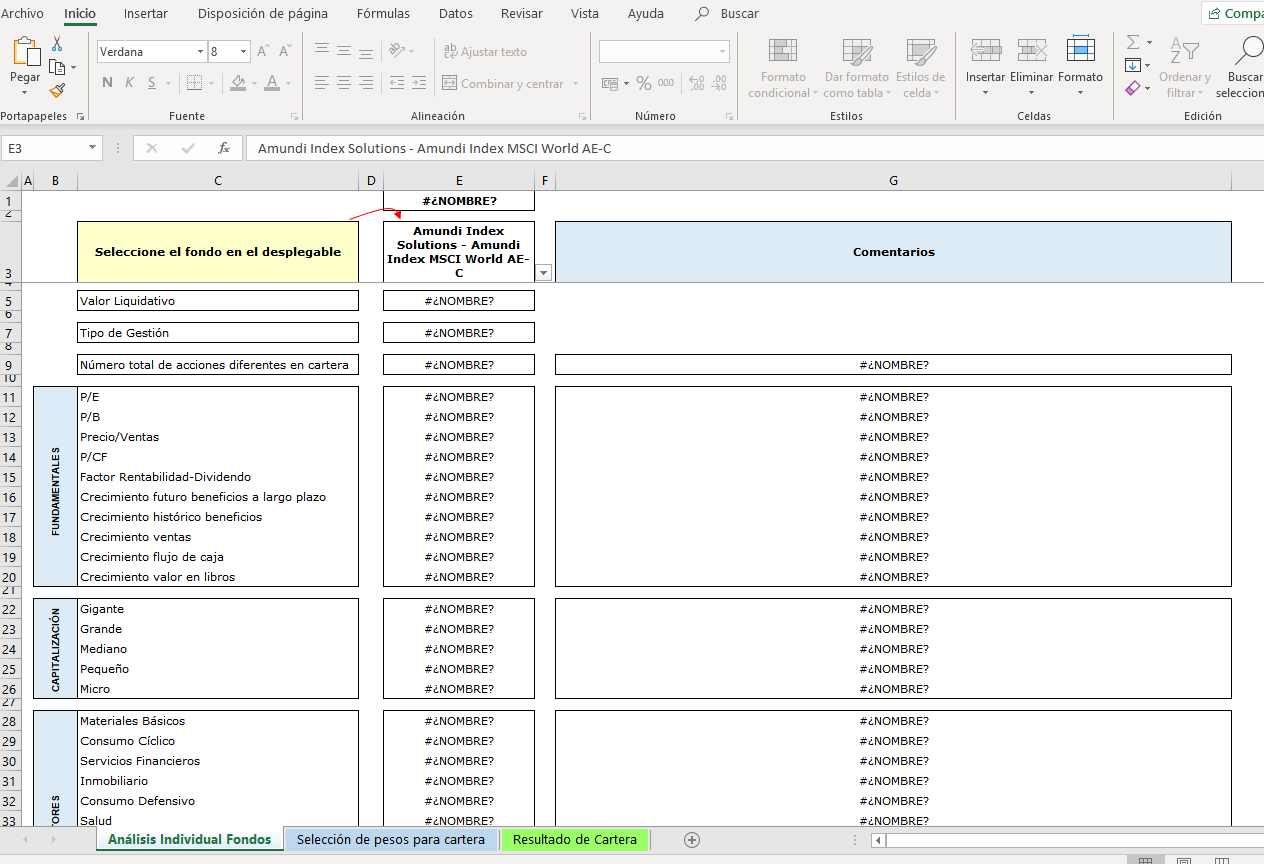Click the increase decimals icon
Viewport: 1264px width, 864px height.
[697, 83]
